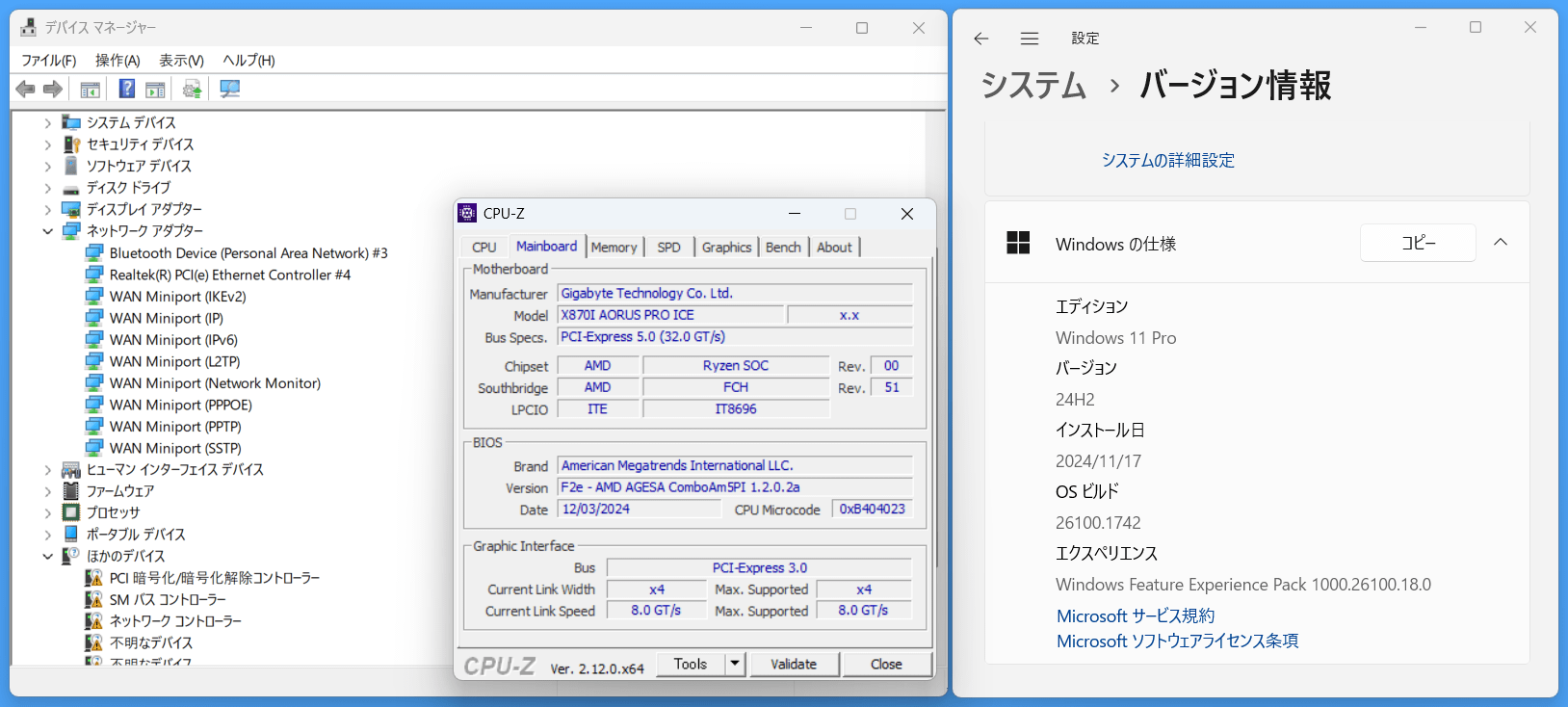Image resolution: width=1568 pixels, height=707 pixels.
Task: Expand the セキュリティ デバイス tree node
Action: click(47, 144)
